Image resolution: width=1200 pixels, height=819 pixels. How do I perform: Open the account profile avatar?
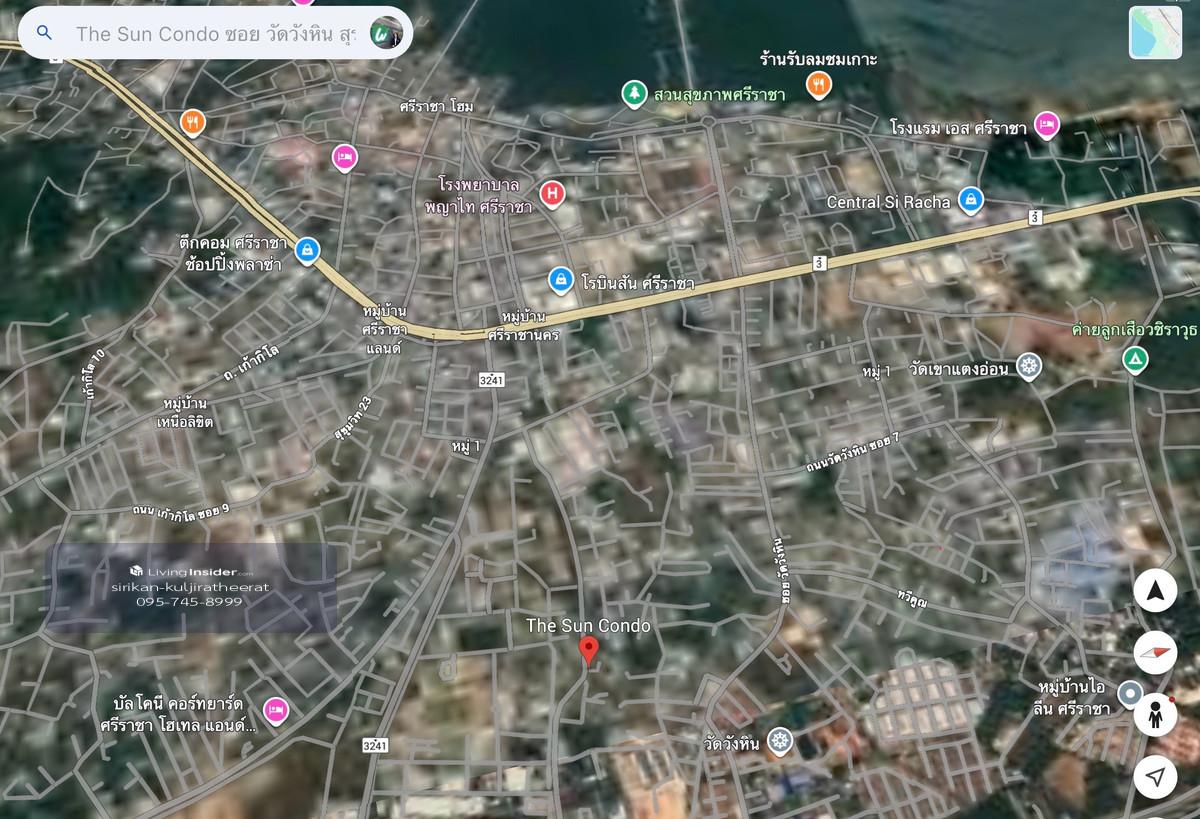(385, 33)
